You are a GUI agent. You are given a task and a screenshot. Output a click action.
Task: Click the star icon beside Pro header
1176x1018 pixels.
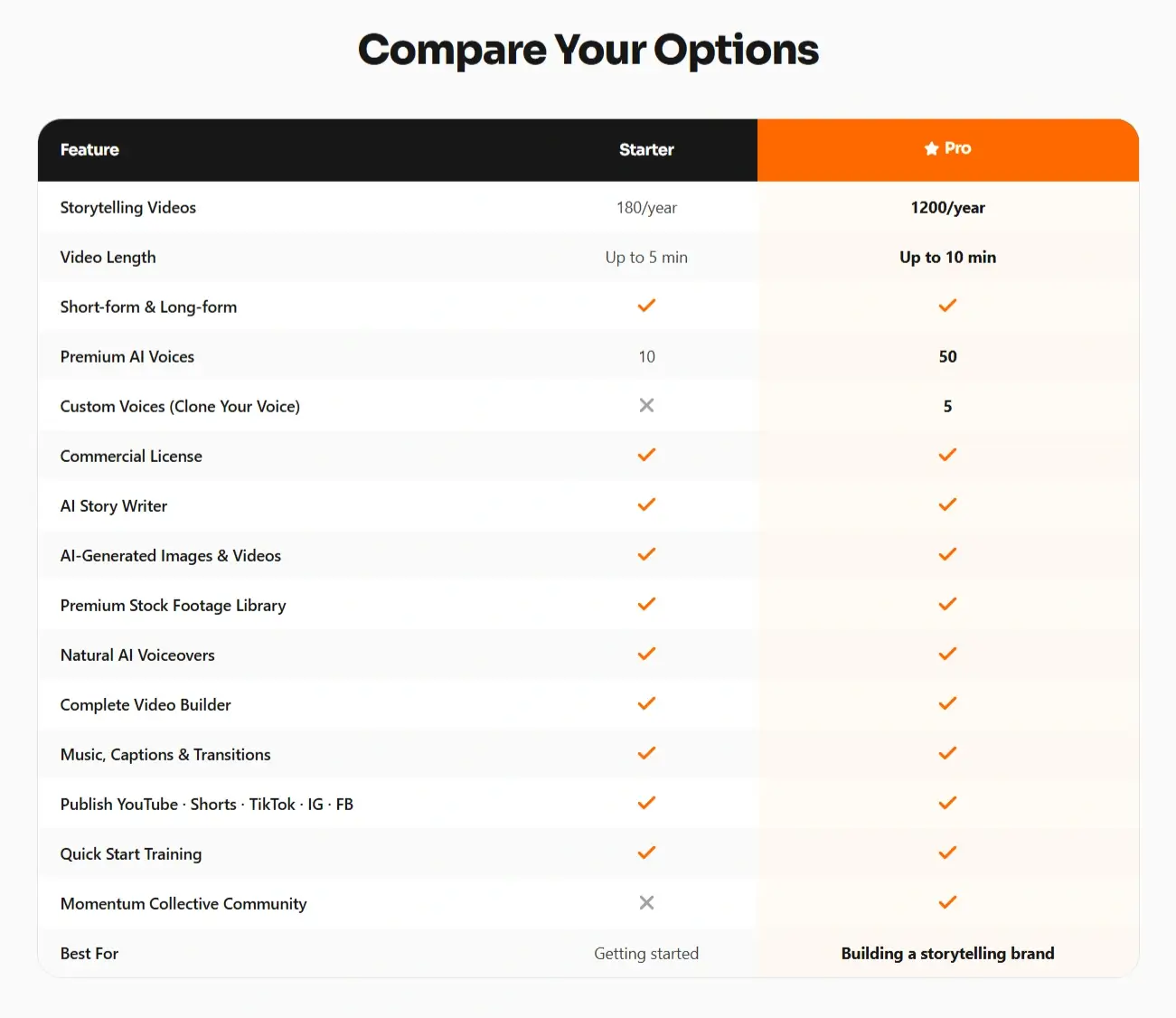[931, 148]
